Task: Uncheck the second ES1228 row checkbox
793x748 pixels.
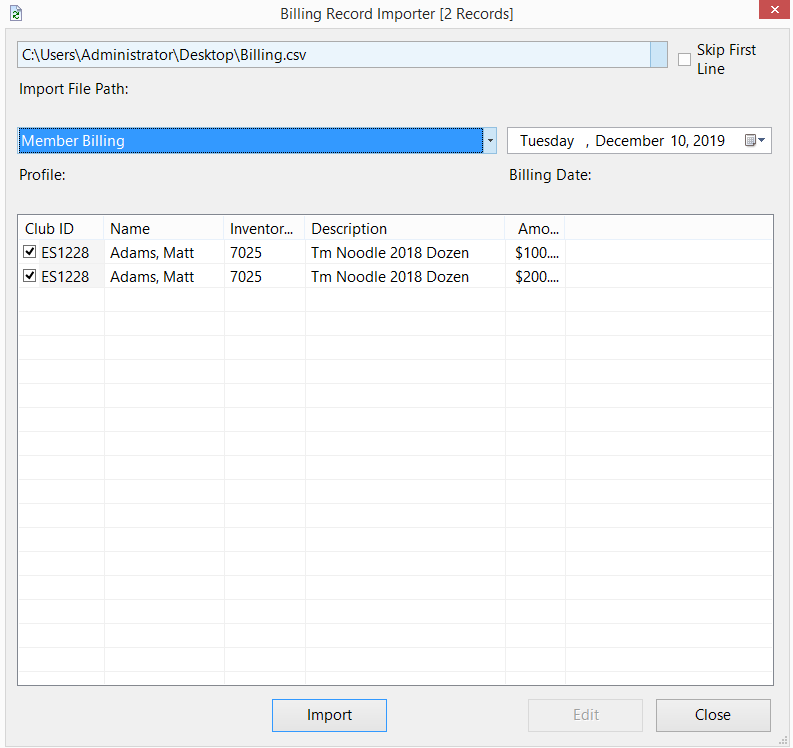Action: [30, 276]
